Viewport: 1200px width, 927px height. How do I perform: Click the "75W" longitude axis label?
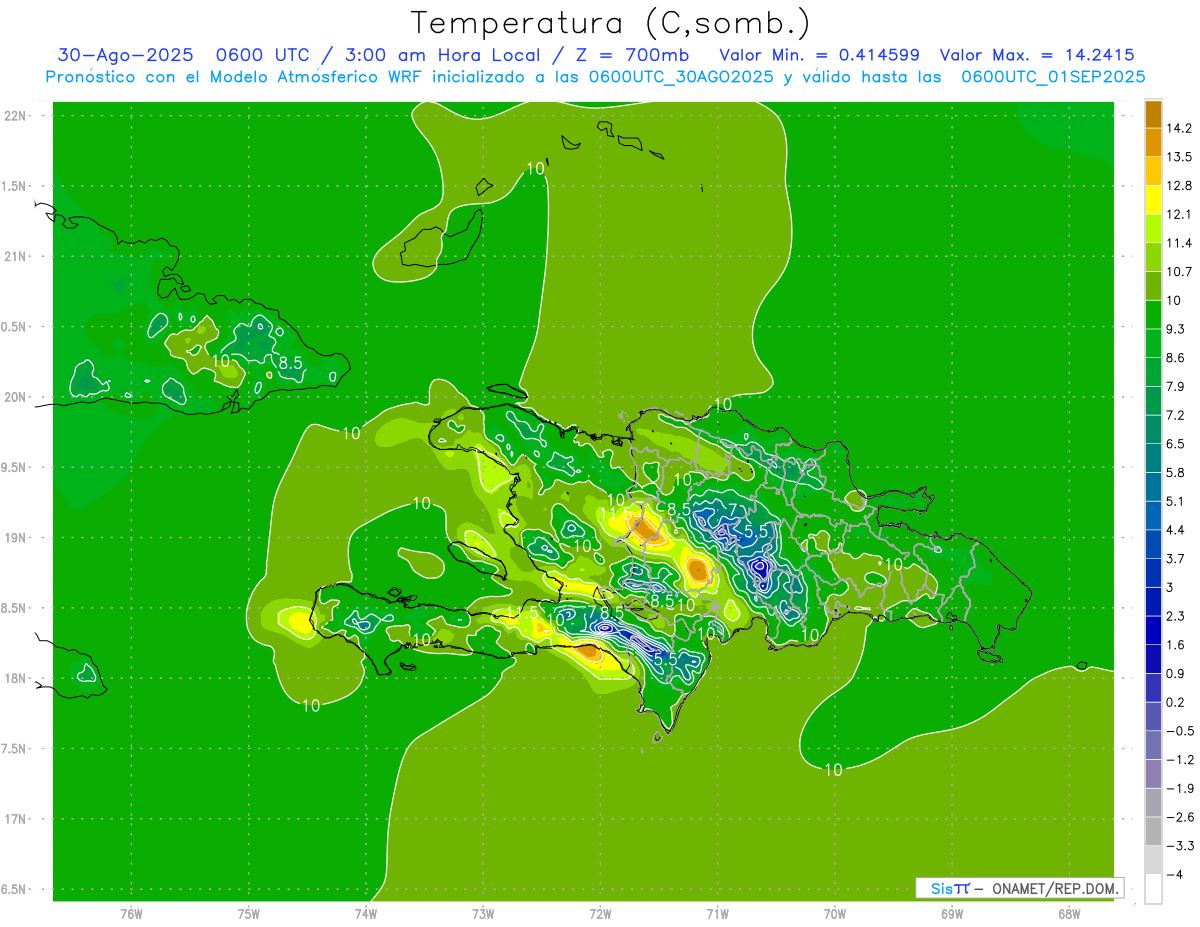(249, 914)
